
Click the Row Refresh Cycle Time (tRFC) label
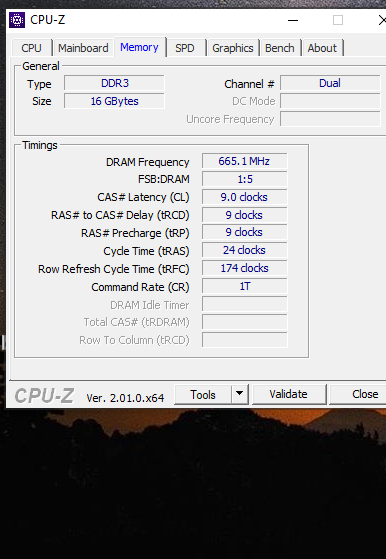coord(114,269)
